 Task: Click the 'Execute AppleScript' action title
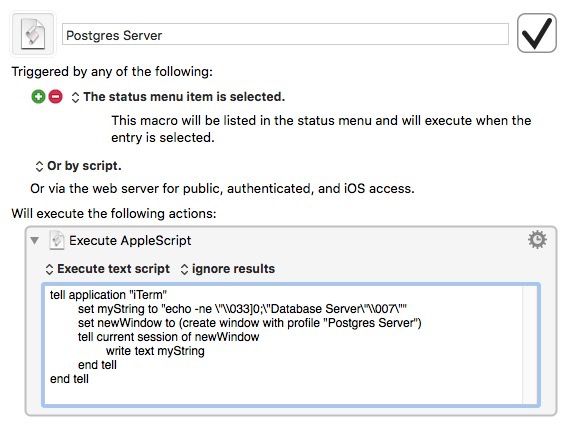(x=130, y=240)
